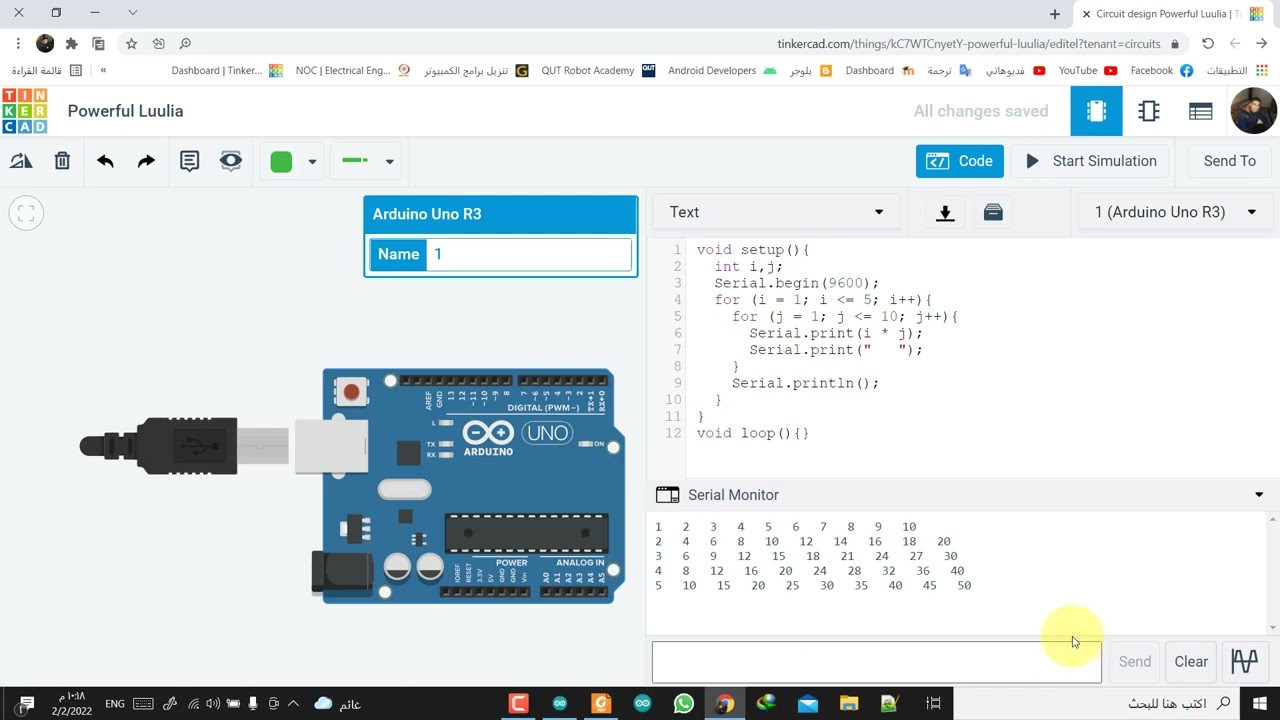This screenshot has width=1280, height=720.
Task: Toggle the Code editor panel
Action: click(x=960, y=161)
